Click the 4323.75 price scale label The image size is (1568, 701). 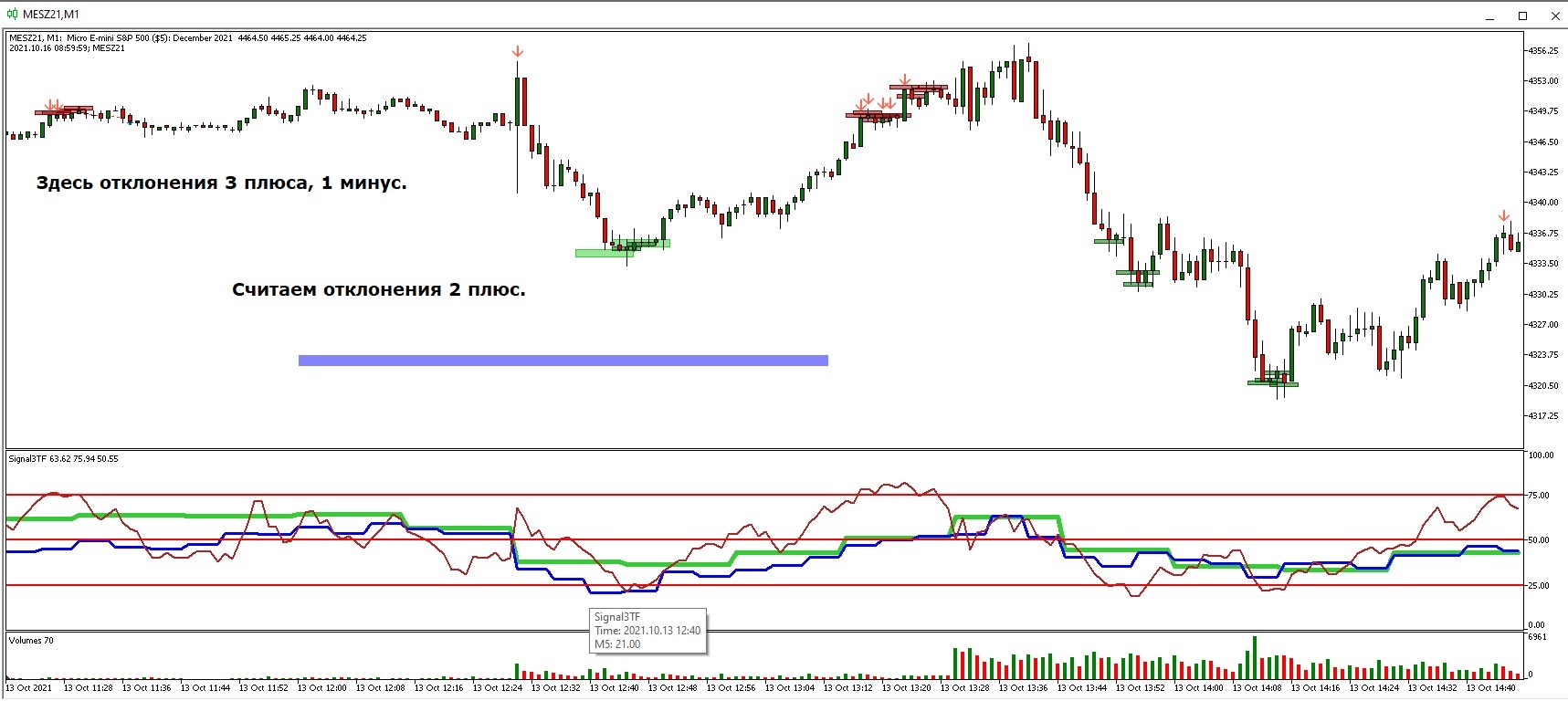click(x=1543, y=355)
